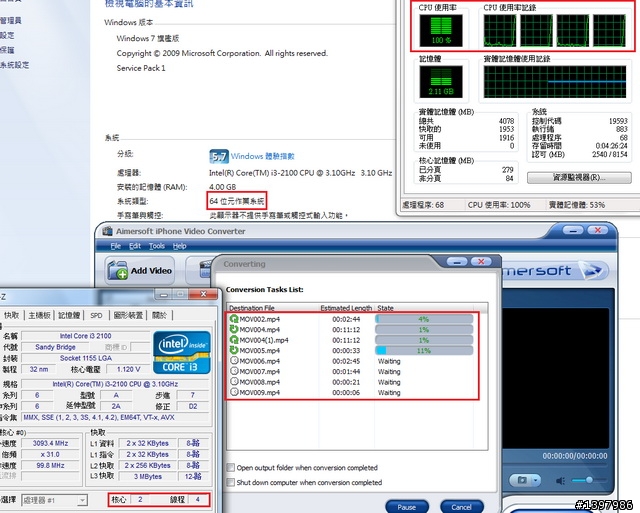The height and width of the screenshot is (513, 640).
Task: Click the Aimersoft logo arrow emblem
Action: point(592,271)
